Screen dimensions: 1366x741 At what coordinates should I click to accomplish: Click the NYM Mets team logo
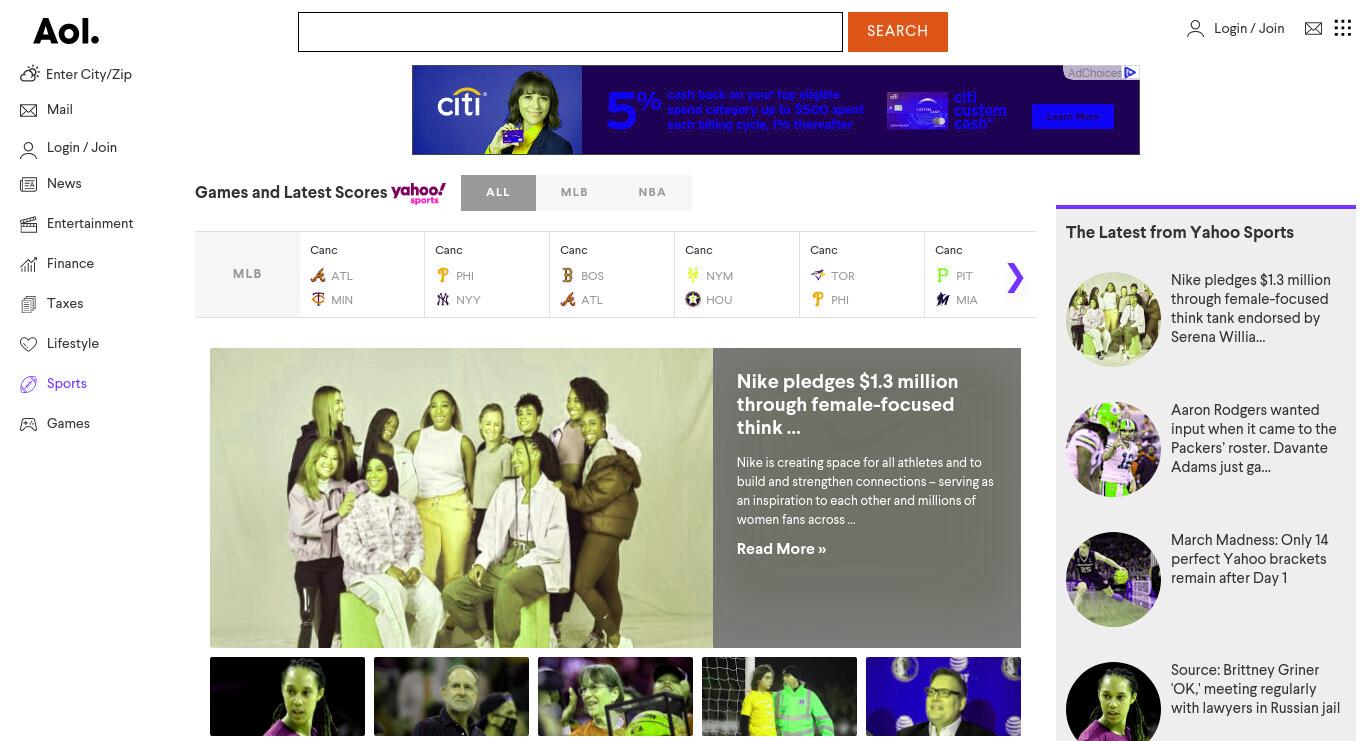693,275
